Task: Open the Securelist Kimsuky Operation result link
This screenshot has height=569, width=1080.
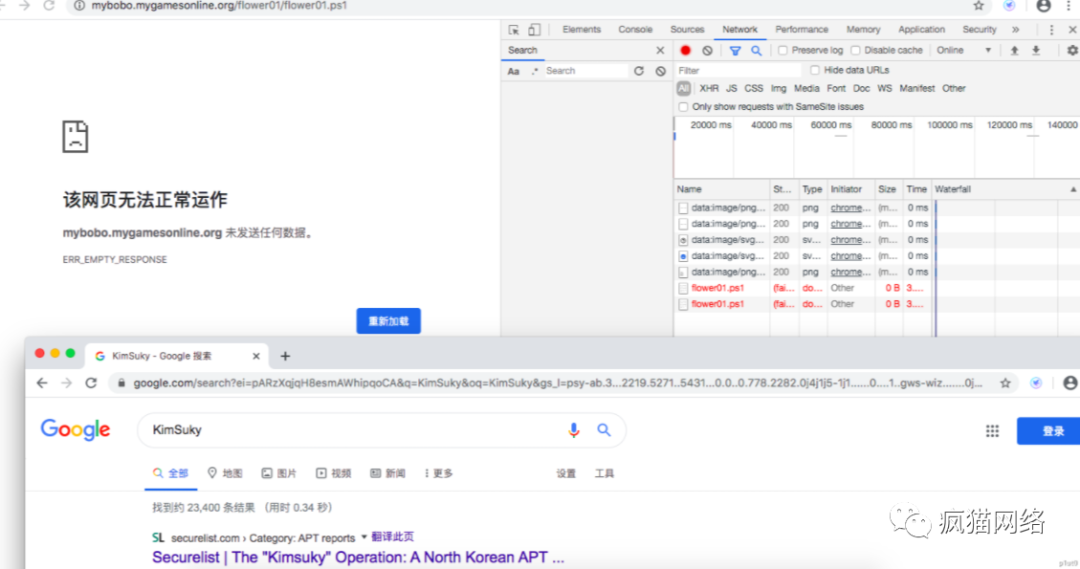Action: click(358, 557)
